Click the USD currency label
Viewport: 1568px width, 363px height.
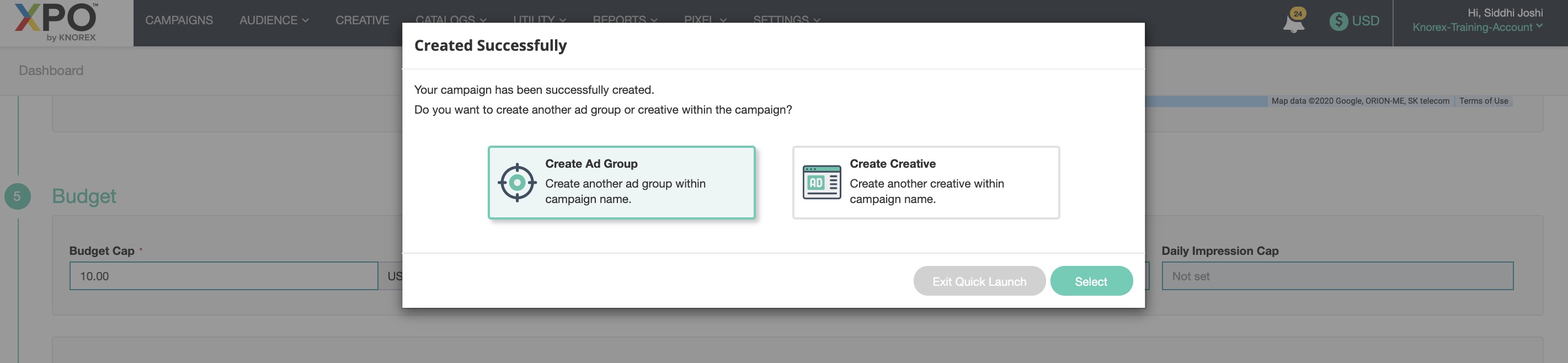(1366, 22)
